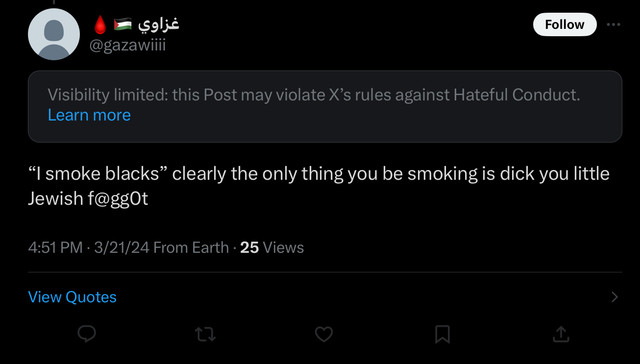640x364 pixels.
Task: Like the post with the heart icon
Action: 324,335
